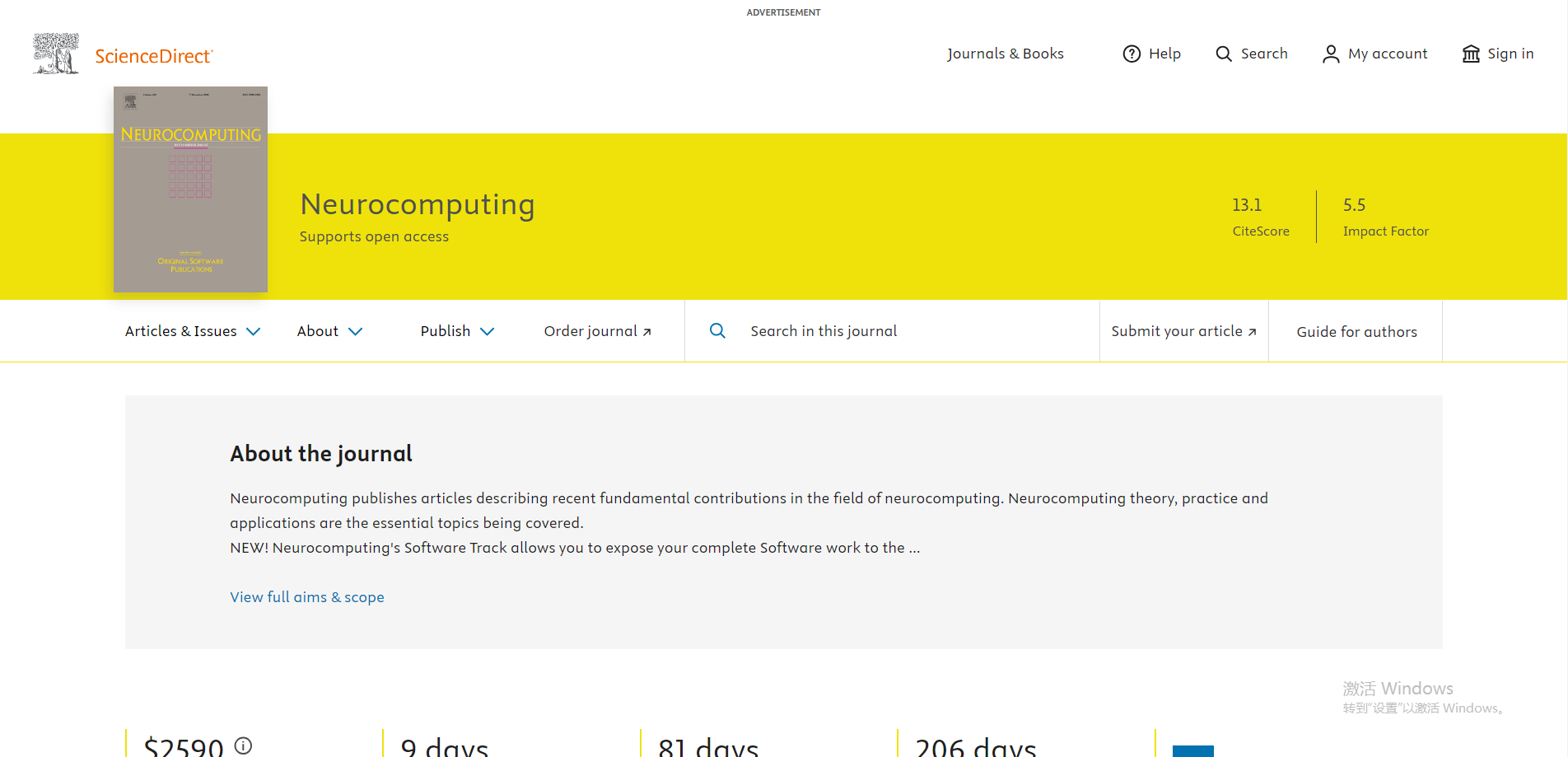The height and width of the screenshot is (757, 1568).
Task: Open Articles & Issues menu
Action: click(x=181, y=331)
